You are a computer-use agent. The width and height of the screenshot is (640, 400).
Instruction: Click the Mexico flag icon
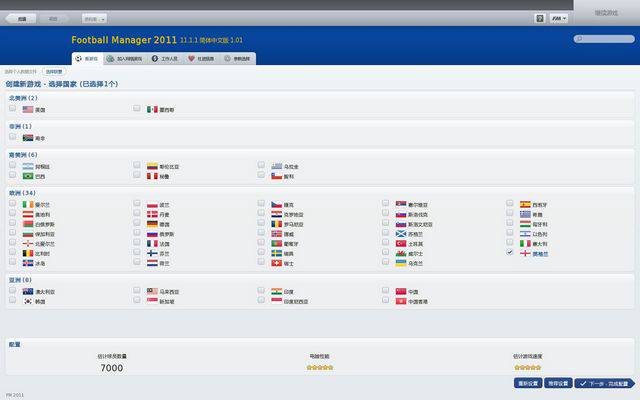[x=152, y=109]
